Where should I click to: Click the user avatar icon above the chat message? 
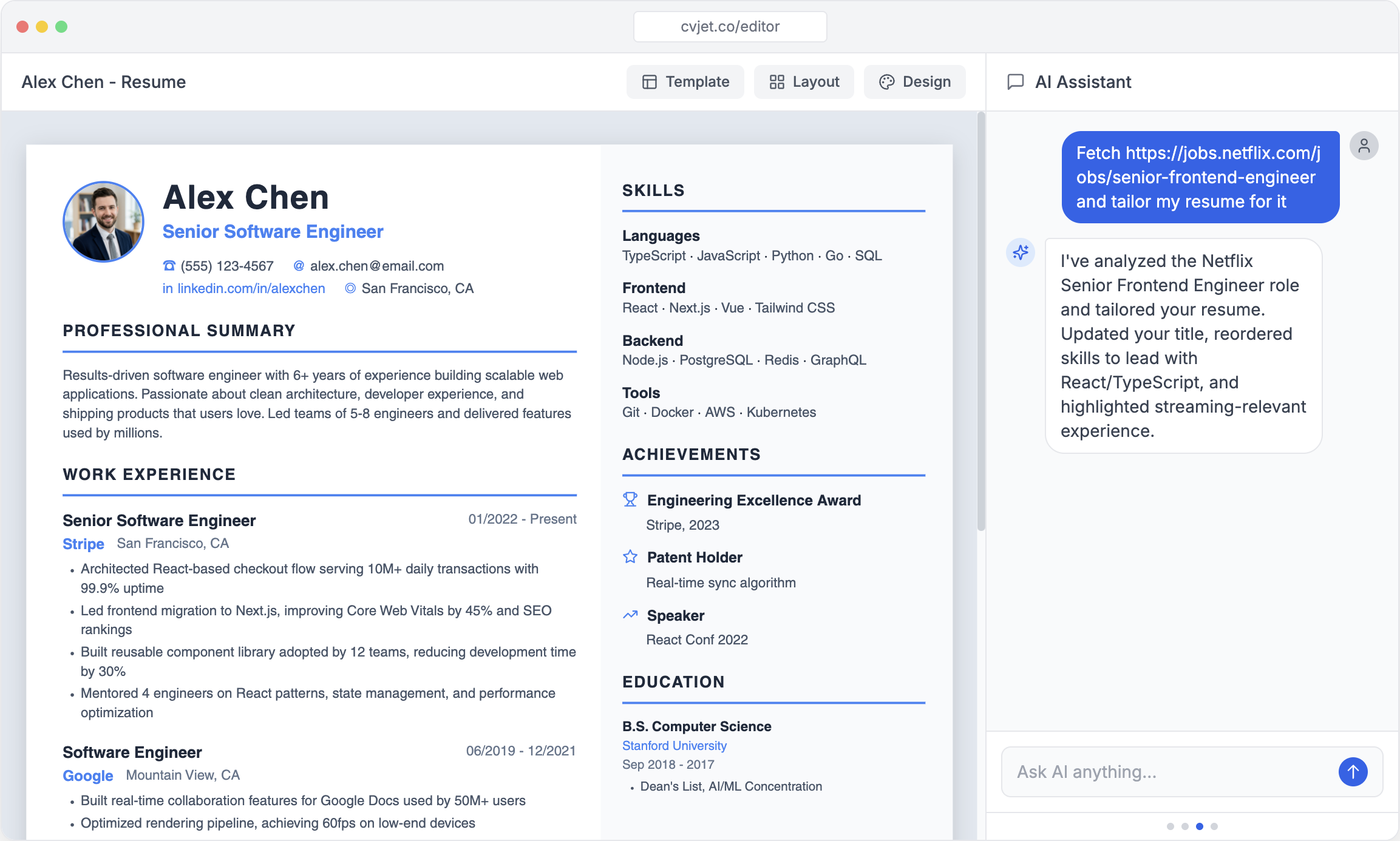[x=1364, y=145]
